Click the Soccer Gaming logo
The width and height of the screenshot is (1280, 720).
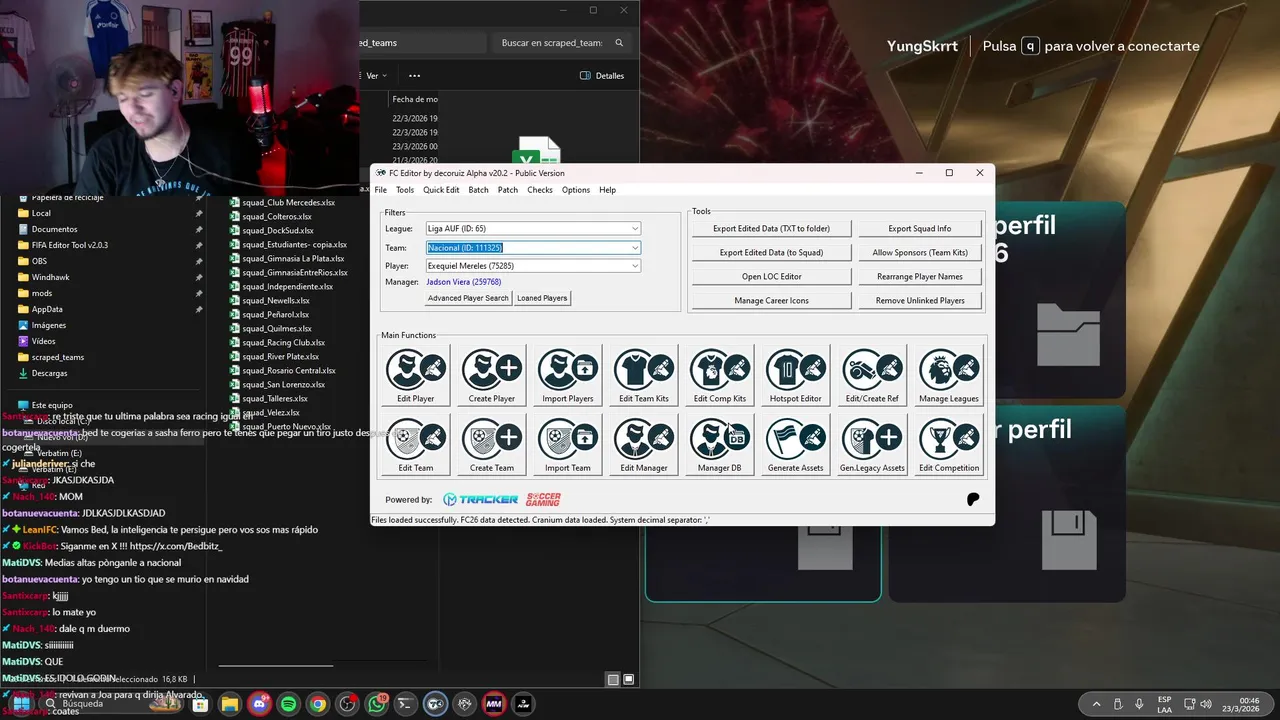point(544,499)
